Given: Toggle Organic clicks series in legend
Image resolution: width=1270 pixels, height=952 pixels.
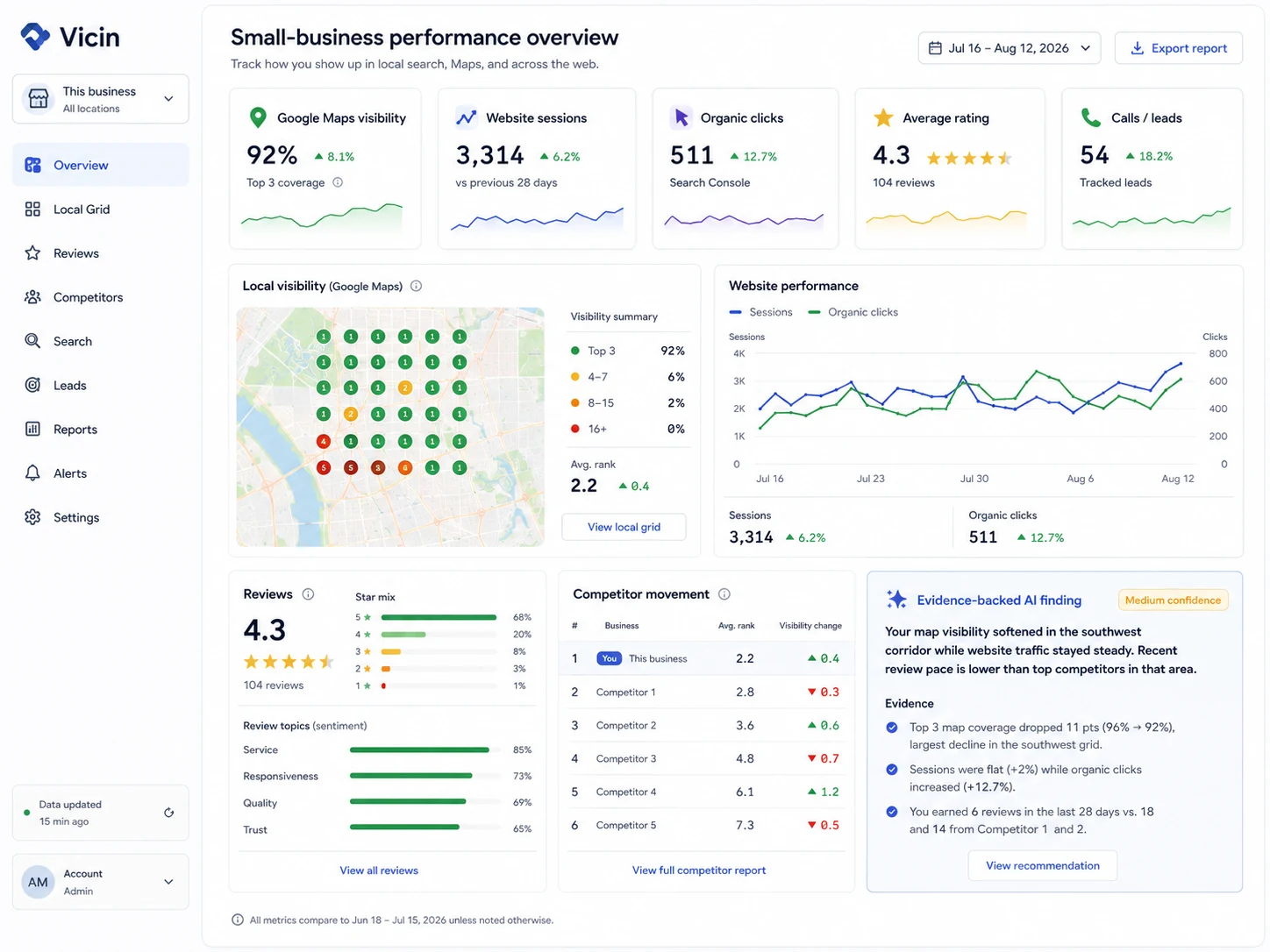Looking at the screenshot, I should click(x=853, y=312).
